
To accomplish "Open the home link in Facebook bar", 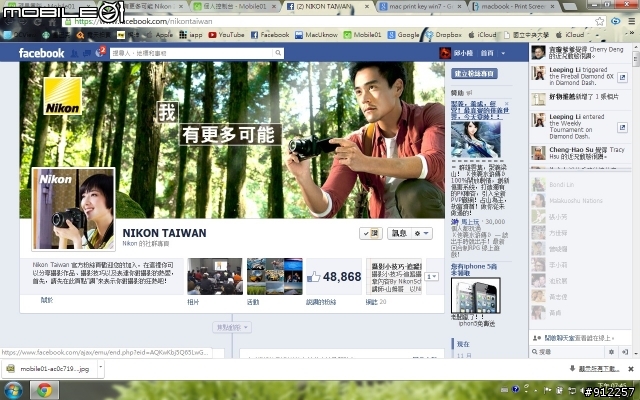I will coord(487,53).
